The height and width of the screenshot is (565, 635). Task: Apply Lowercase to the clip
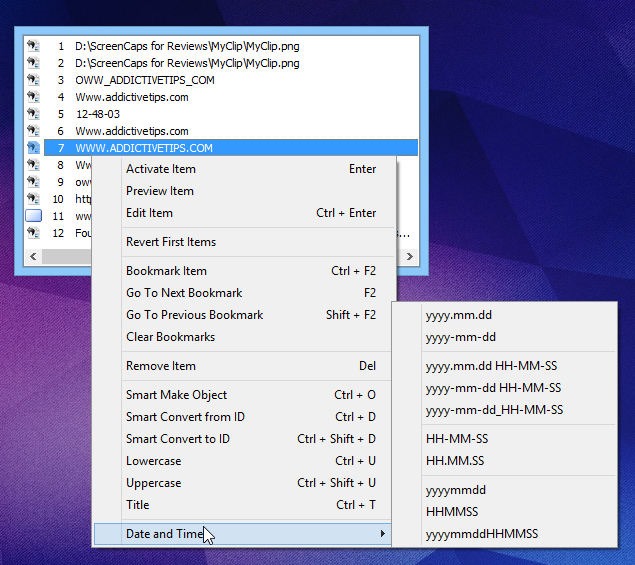(x=243, y=461)
